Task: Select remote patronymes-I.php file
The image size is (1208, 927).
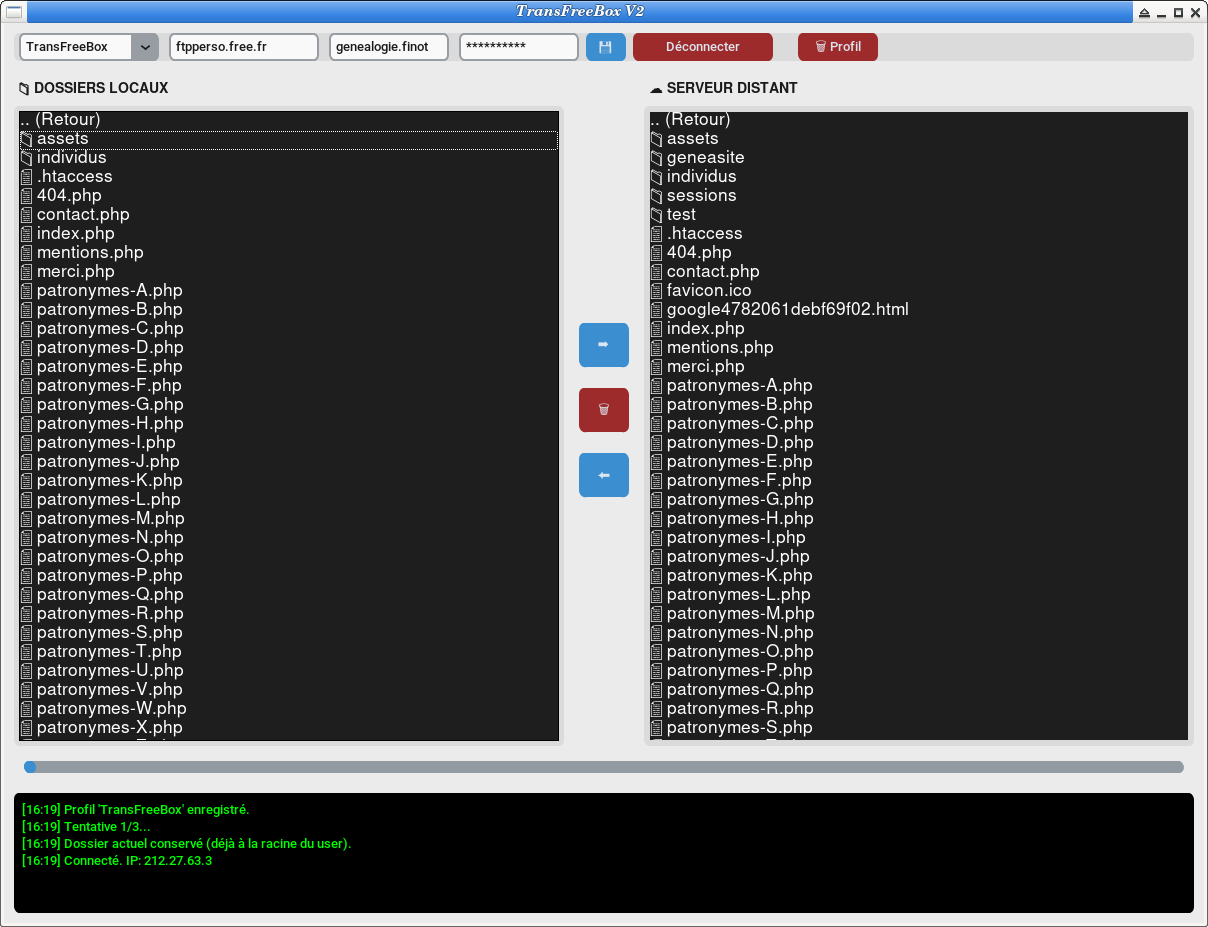Action: pyautogui.click(x=919, y=538)
